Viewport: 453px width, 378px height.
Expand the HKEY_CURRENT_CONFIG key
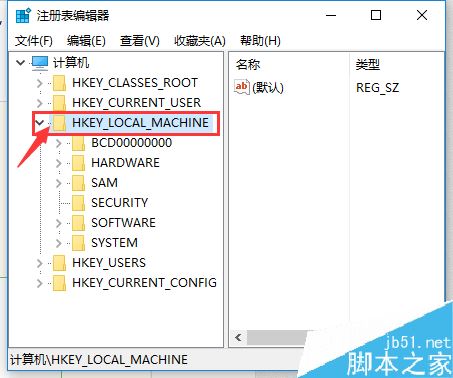[40, 283]
